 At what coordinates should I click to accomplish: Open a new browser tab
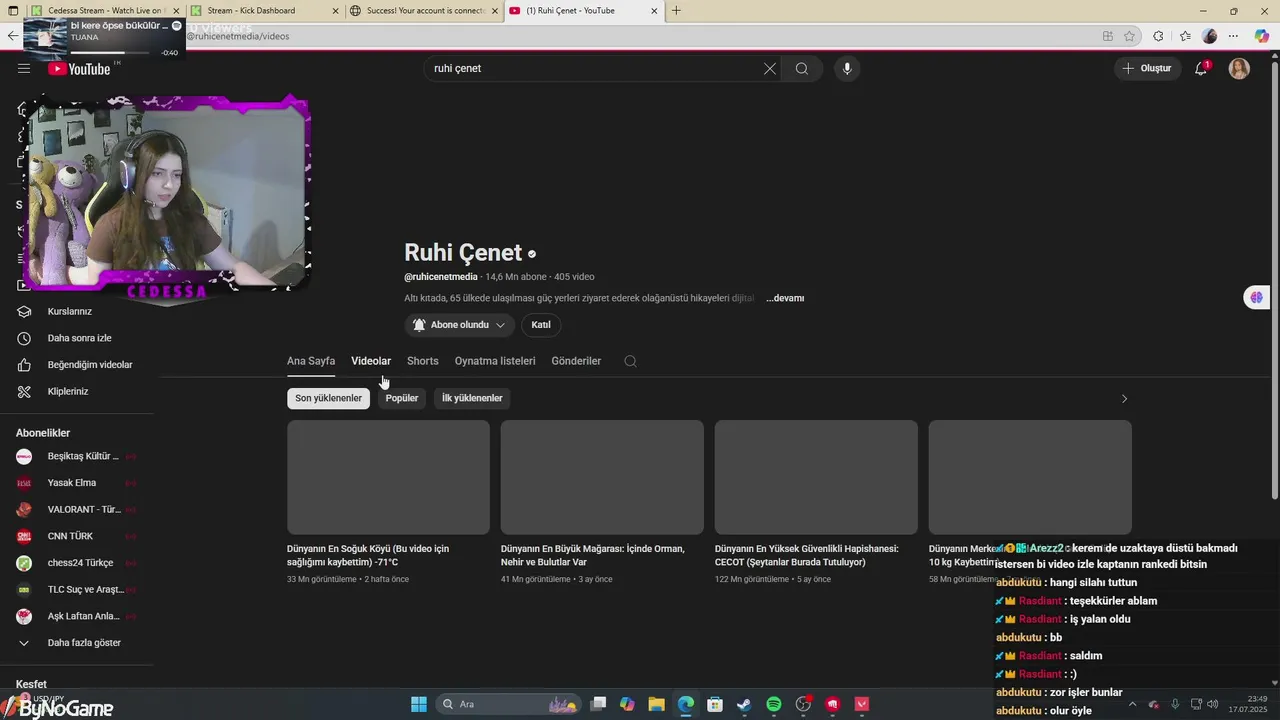[677, 11]
